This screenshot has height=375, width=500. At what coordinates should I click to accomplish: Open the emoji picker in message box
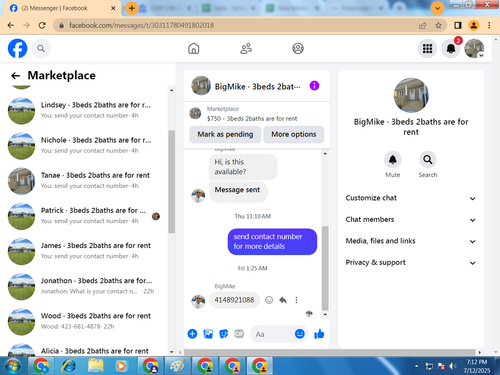click(x=300, y=334)
